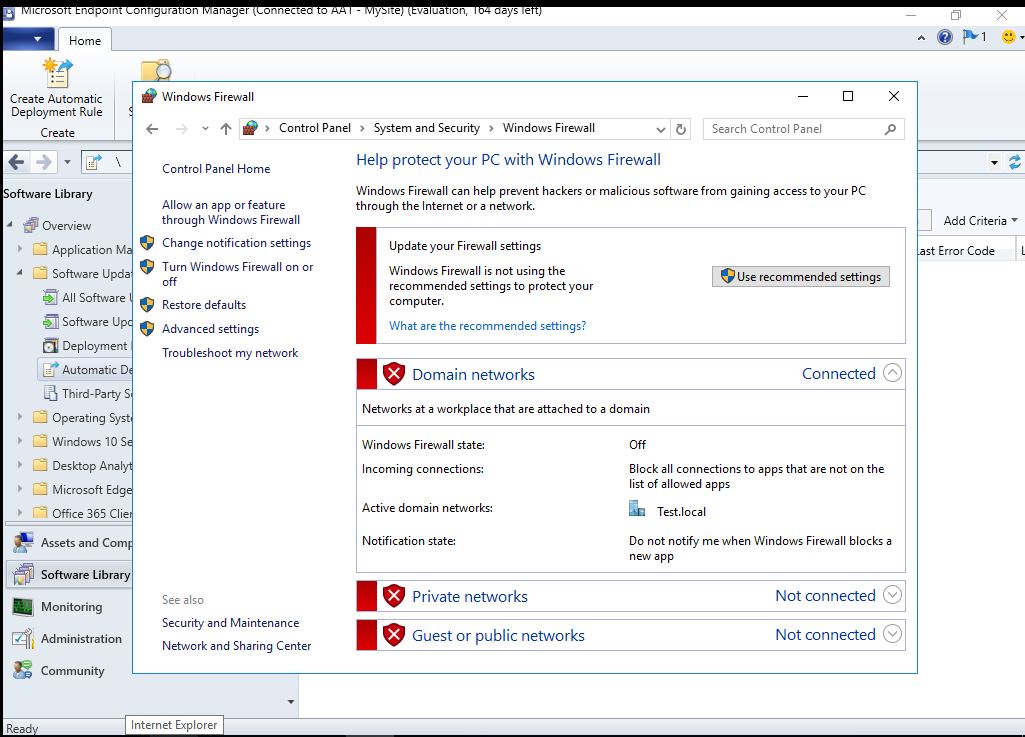Select Microsoft Edge tree item

82,489
